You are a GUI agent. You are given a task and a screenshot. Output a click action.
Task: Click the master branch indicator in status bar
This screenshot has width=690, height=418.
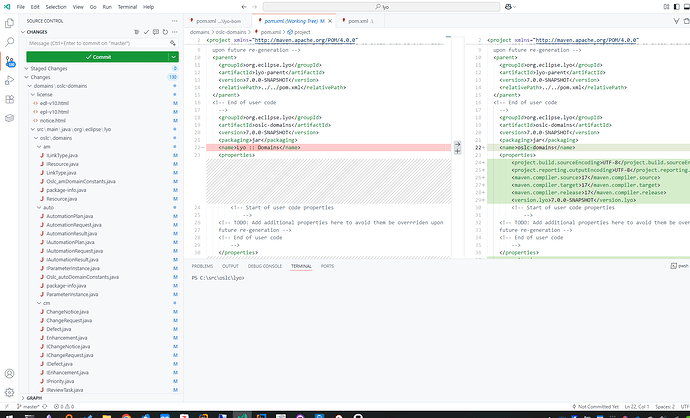pyautogui.click(x=29, y=407)
